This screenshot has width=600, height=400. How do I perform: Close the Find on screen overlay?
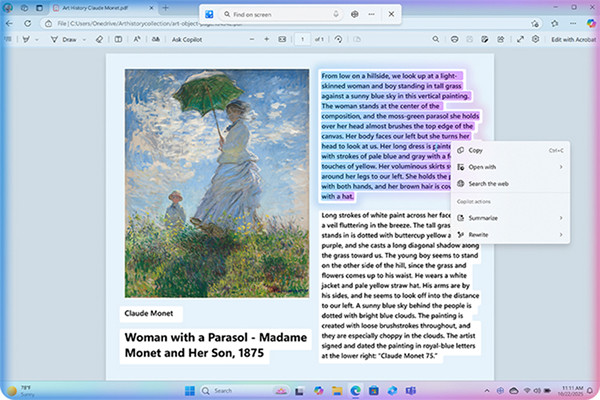391,14
